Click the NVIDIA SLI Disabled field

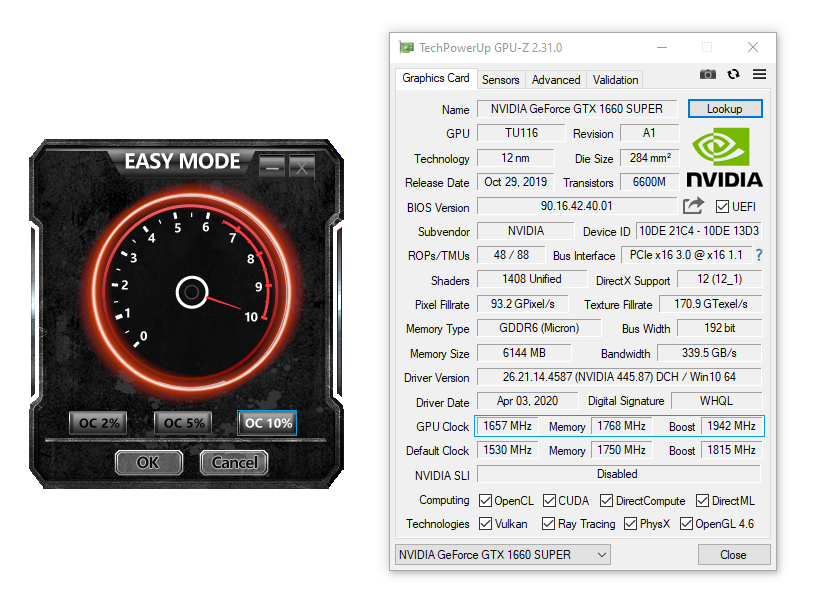tap(619, 474)
